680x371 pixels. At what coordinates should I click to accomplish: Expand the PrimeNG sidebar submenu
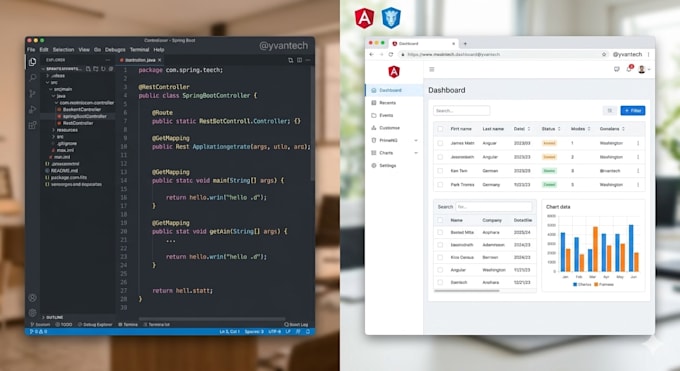tap(416, 141)
